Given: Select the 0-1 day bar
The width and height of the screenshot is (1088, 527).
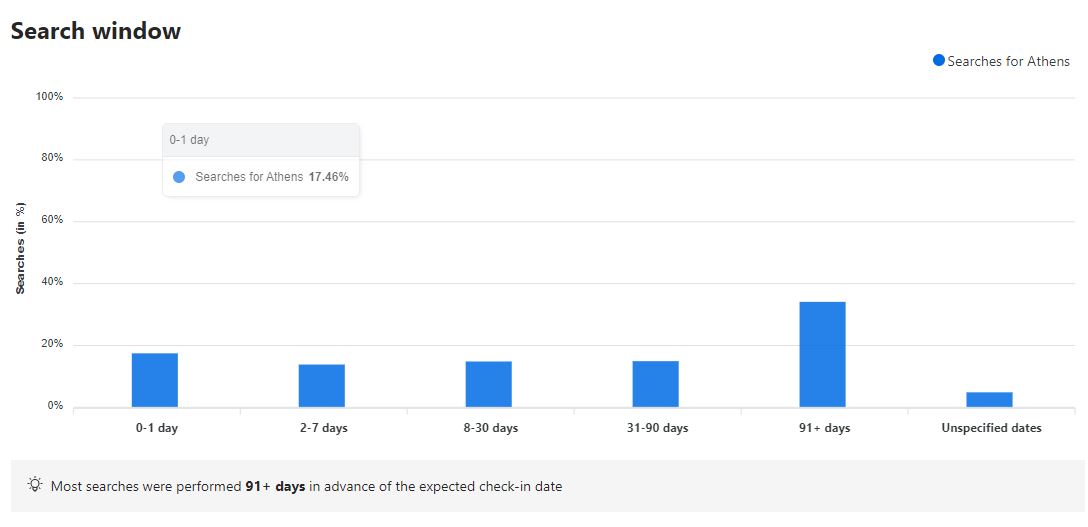Looking at the screenshot, I should pos(155,380).
